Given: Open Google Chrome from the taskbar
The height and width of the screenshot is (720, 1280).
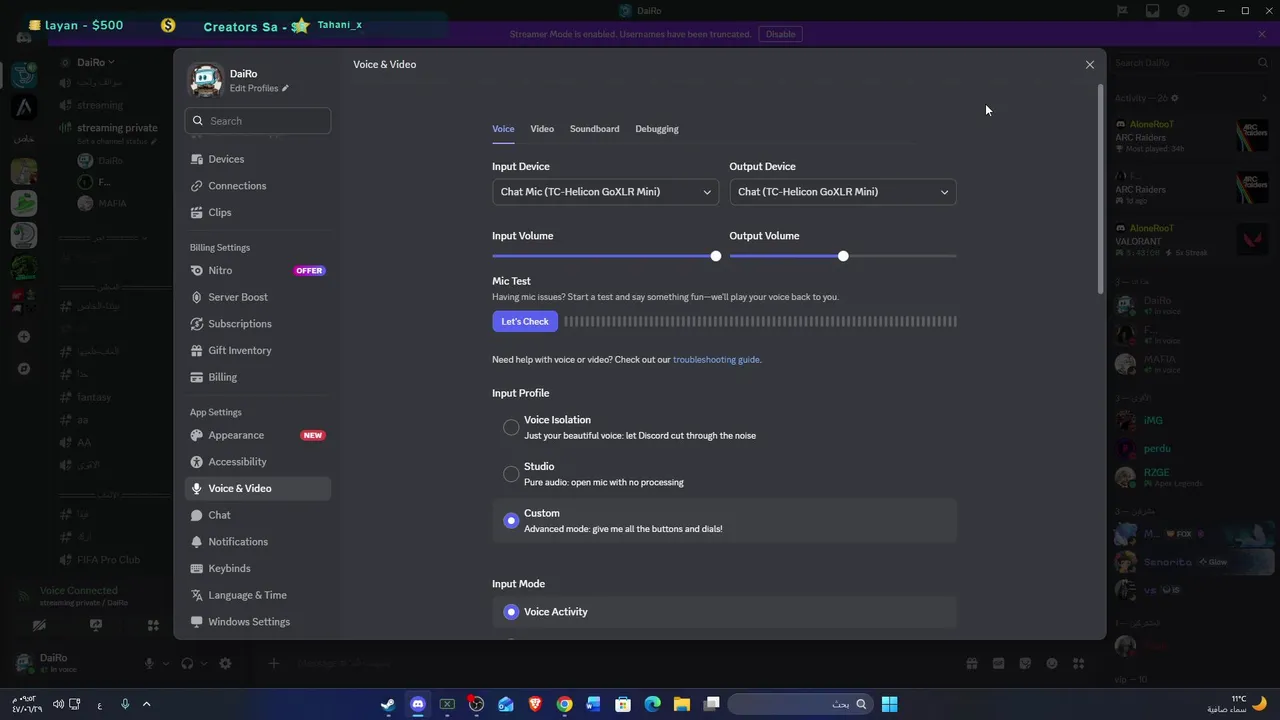Looking at the screenshot, I should click(x=565, y=704).
